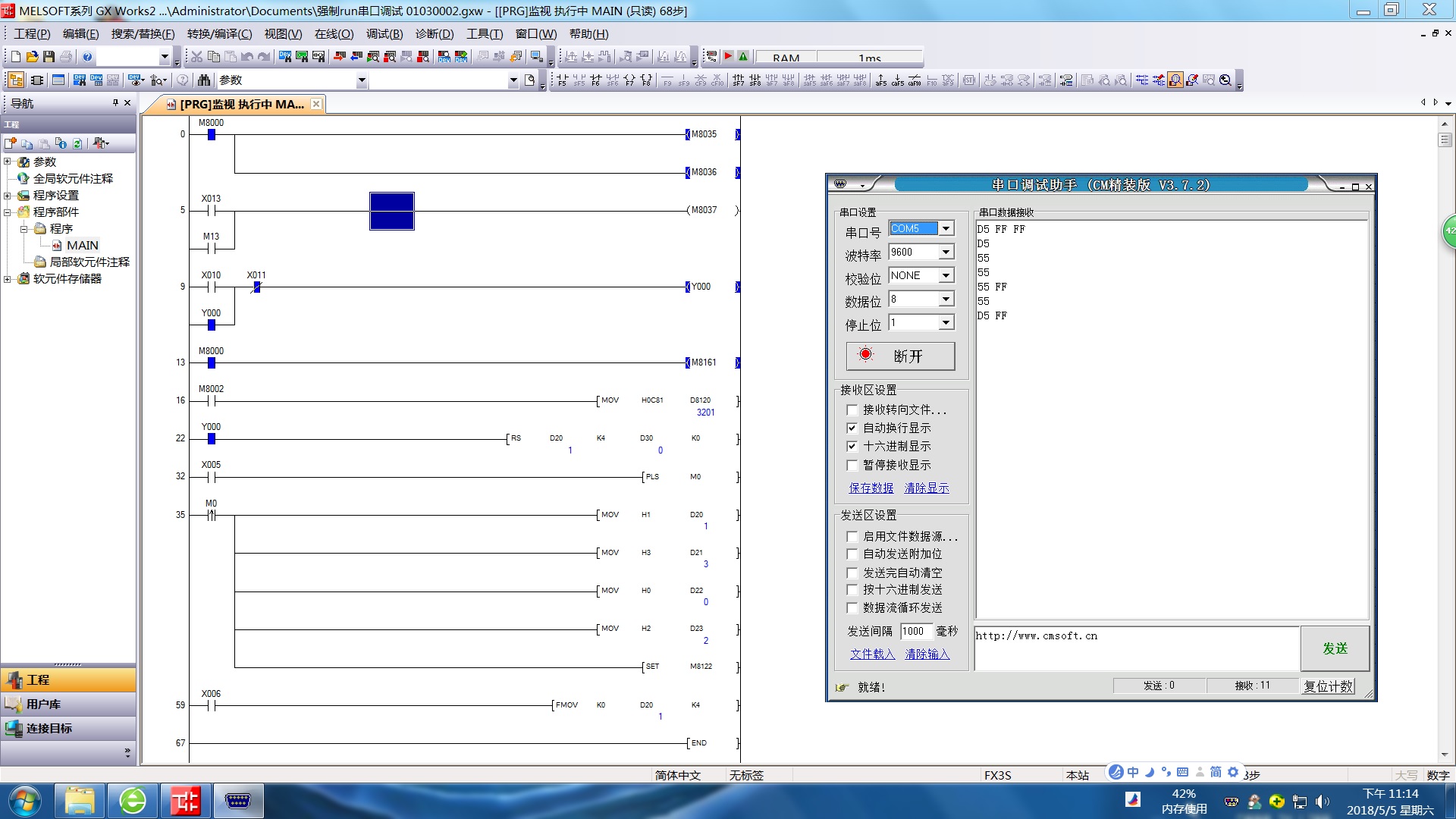Open project with folder toolbar icon
The image size is (1456, 819).
click(x=32, y=57)
